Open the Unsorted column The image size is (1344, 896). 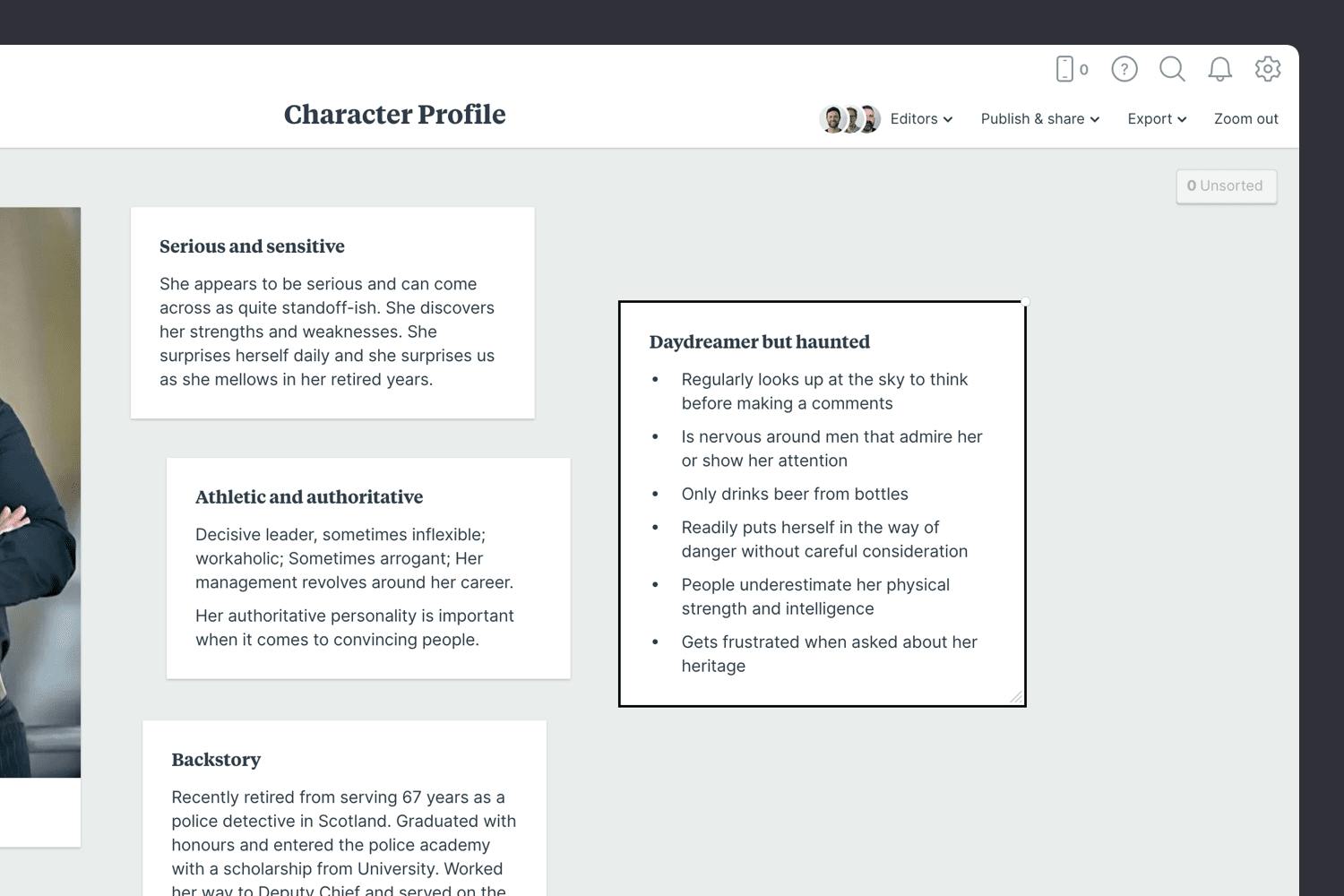[x=1226, y=185]
